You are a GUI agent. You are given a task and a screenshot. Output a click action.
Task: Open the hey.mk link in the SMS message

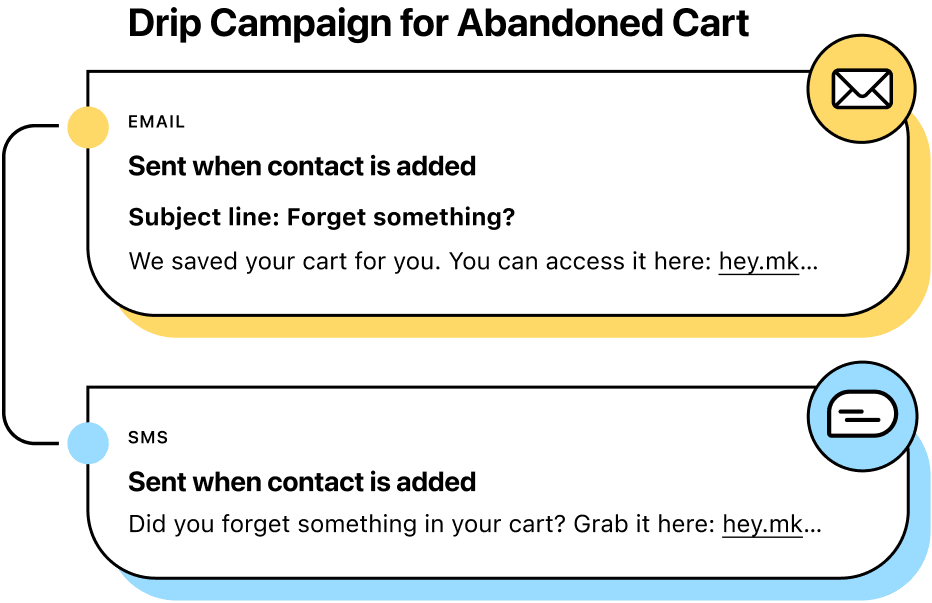click(762, 524)
